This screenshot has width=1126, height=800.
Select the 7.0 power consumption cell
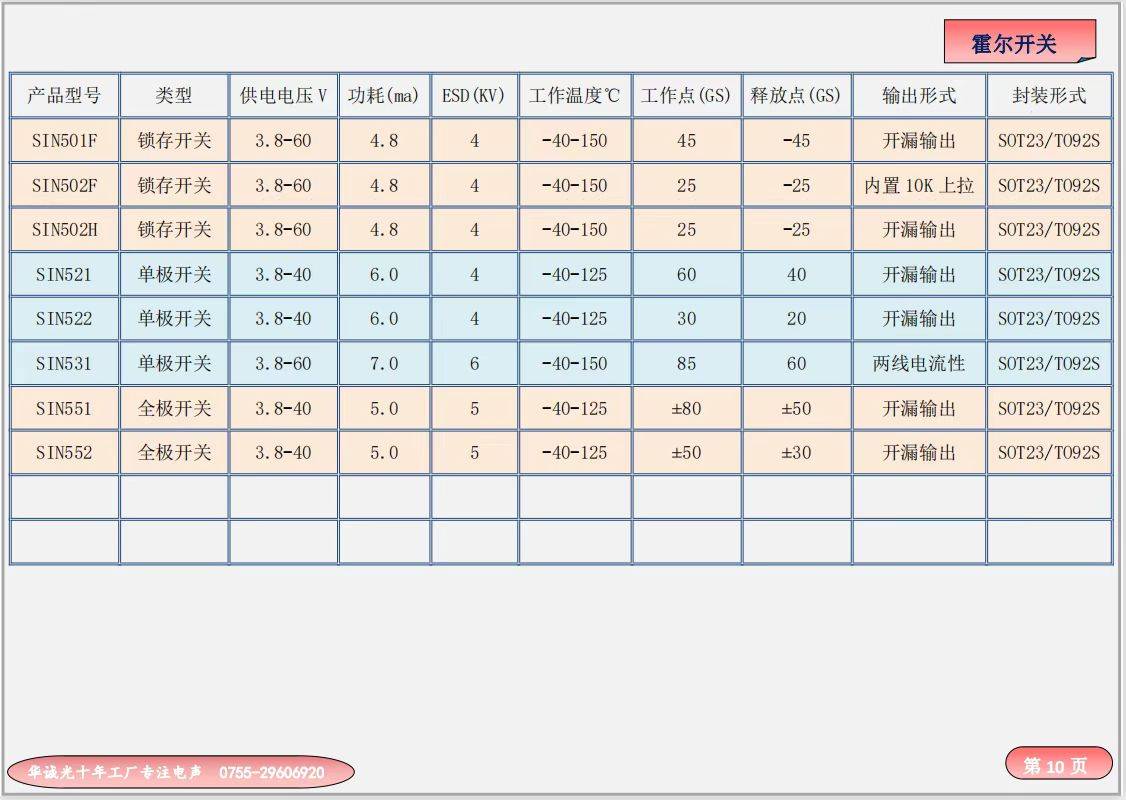tap(384, 364)
